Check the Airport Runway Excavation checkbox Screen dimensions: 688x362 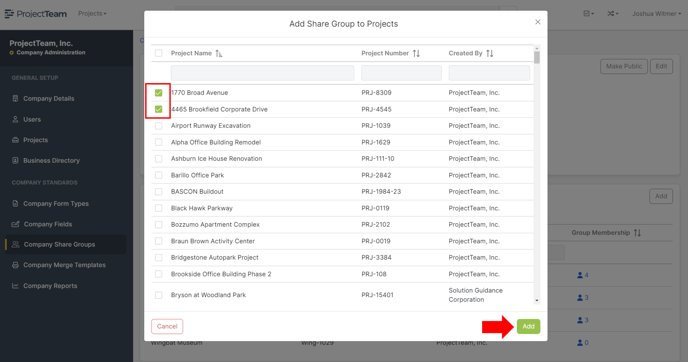158,126
